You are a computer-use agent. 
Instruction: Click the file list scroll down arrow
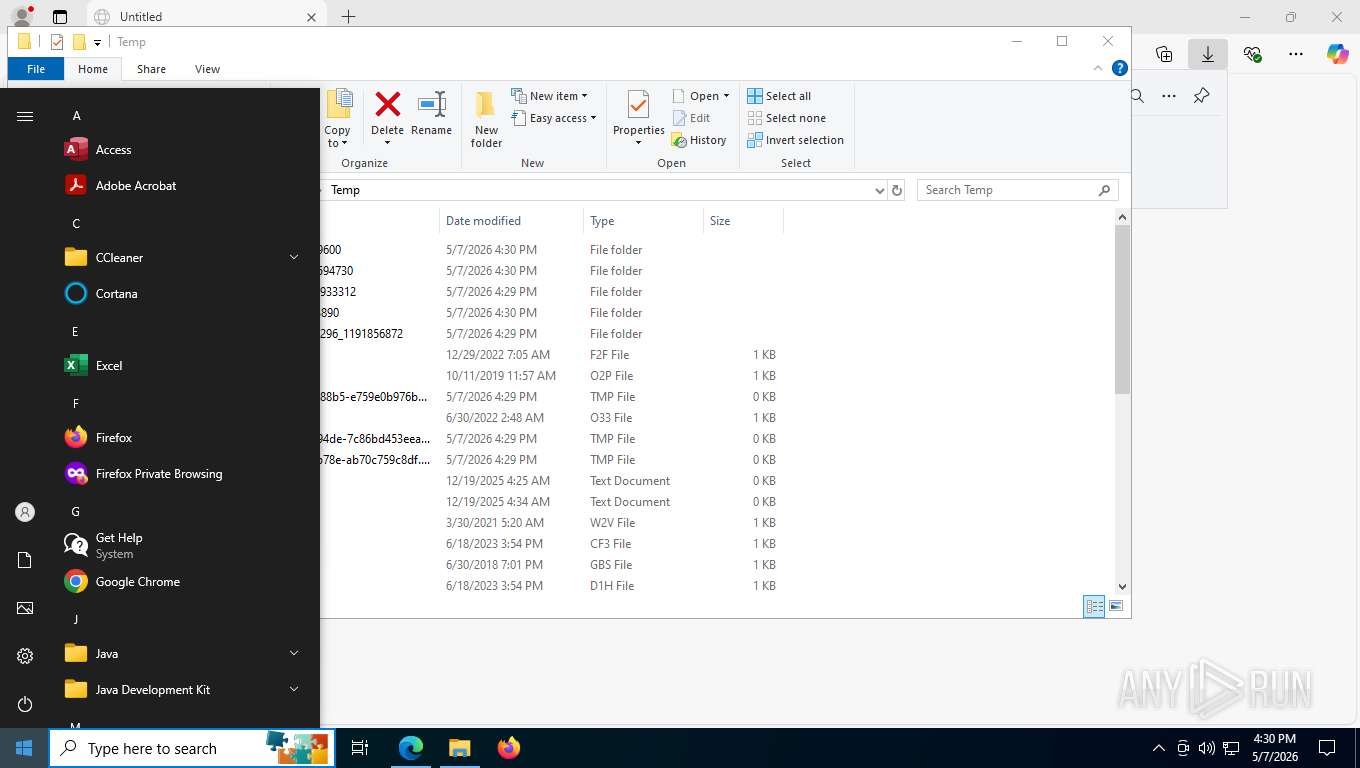point(1122,587)
